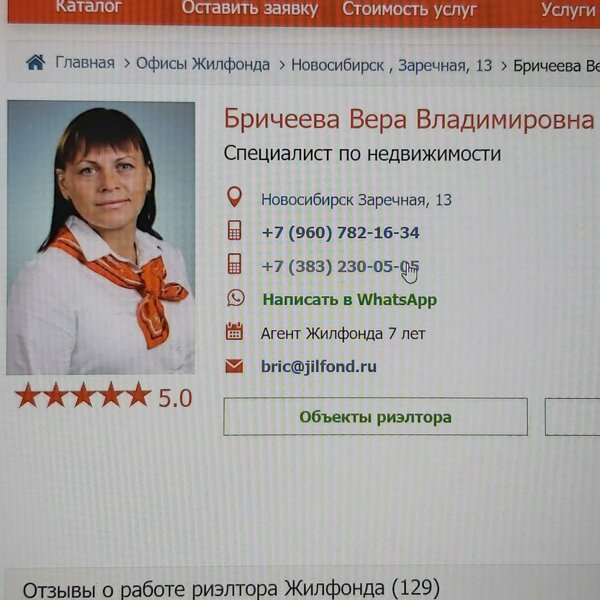Click the five-star rating icons

[x=83, y=395]
